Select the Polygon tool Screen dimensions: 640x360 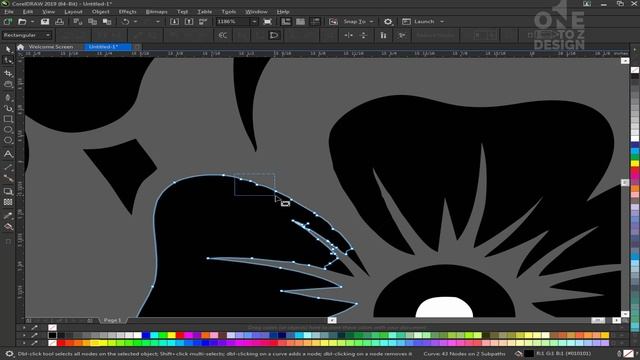click(8, 140)
